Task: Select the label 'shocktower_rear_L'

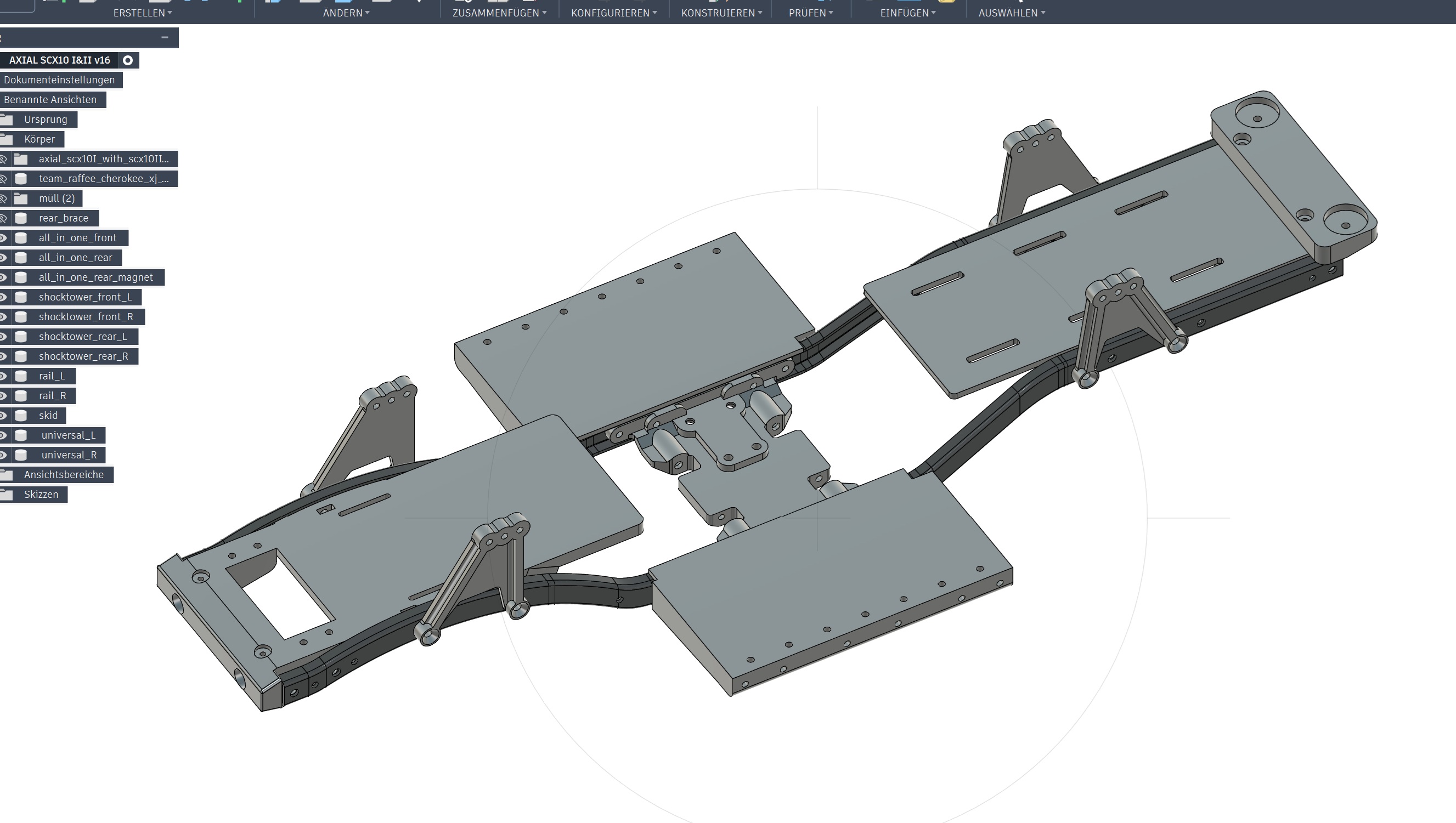Action: [82, 337]
